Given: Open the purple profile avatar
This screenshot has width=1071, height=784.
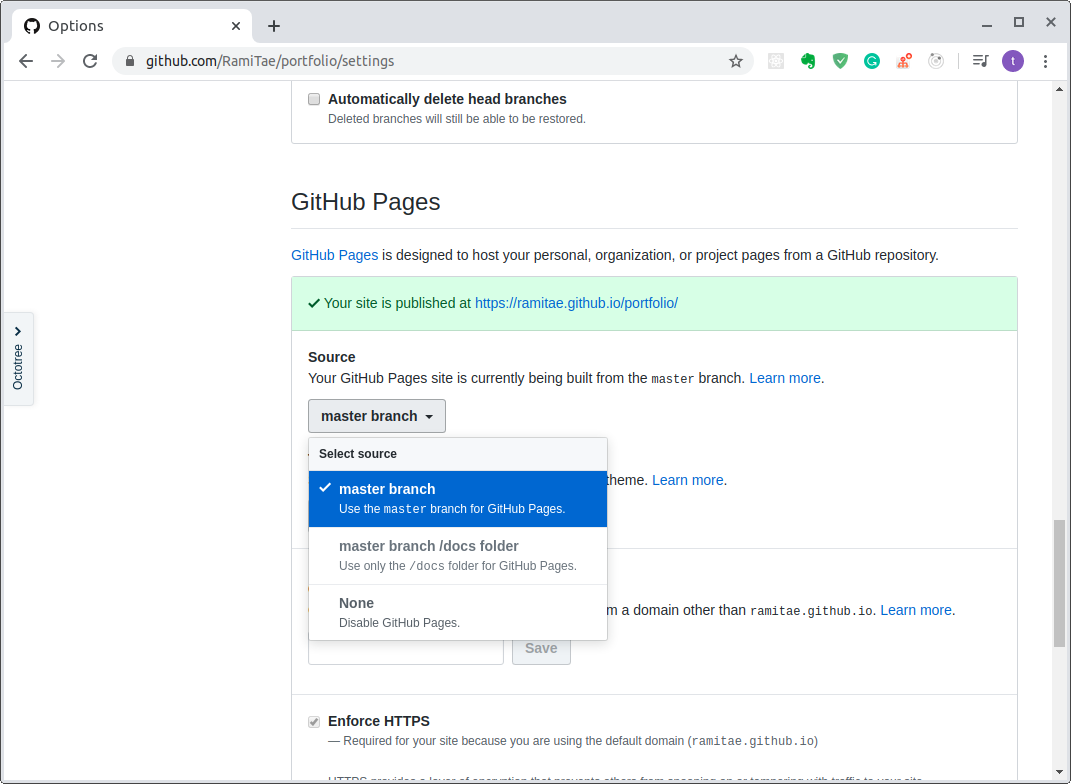Looking at the screenshot, I should click(x=1013, y=61).
